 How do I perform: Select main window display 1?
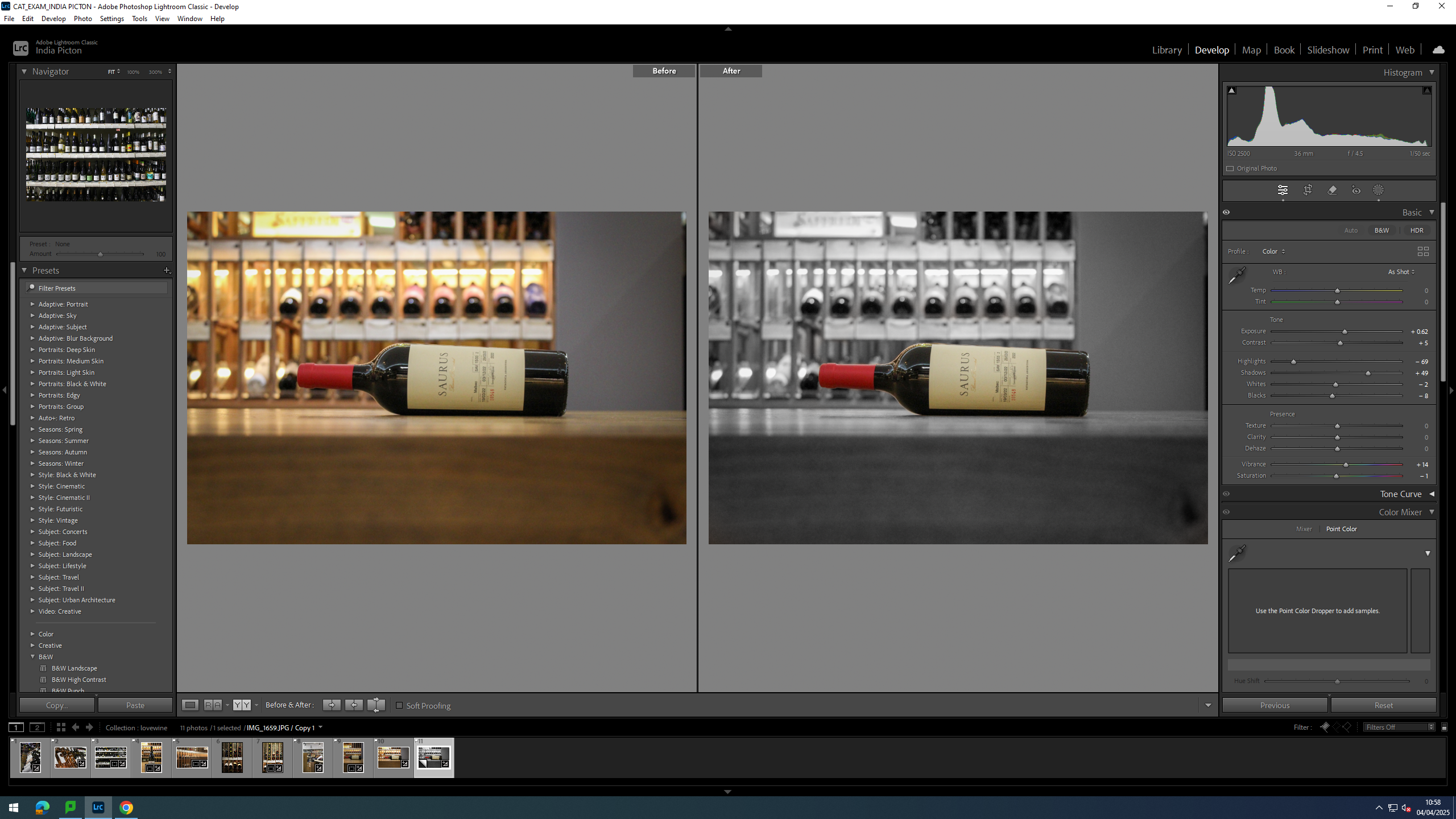(16, 727)
